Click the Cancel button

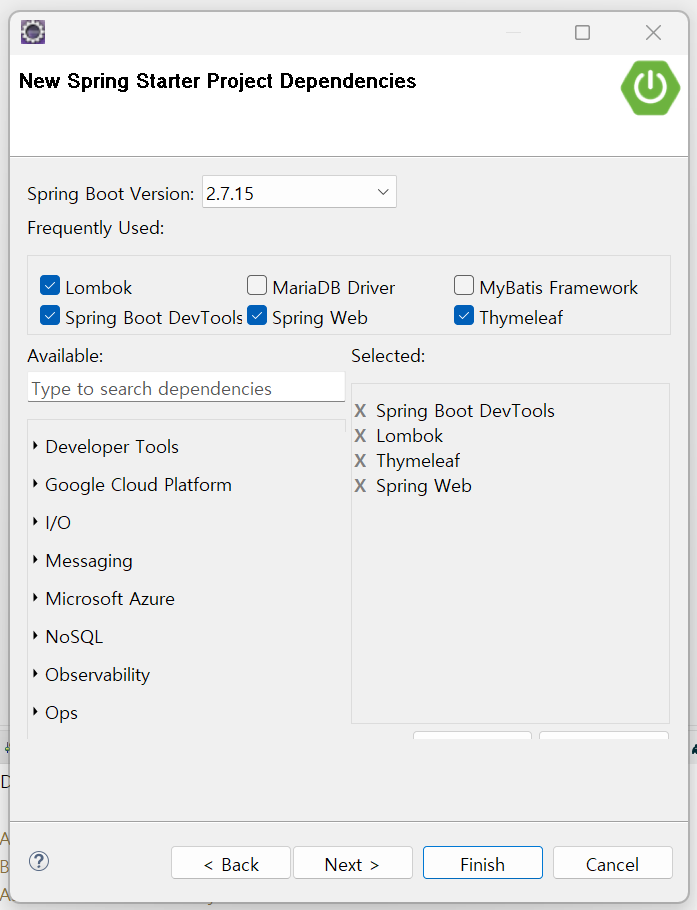coord(613,864)
